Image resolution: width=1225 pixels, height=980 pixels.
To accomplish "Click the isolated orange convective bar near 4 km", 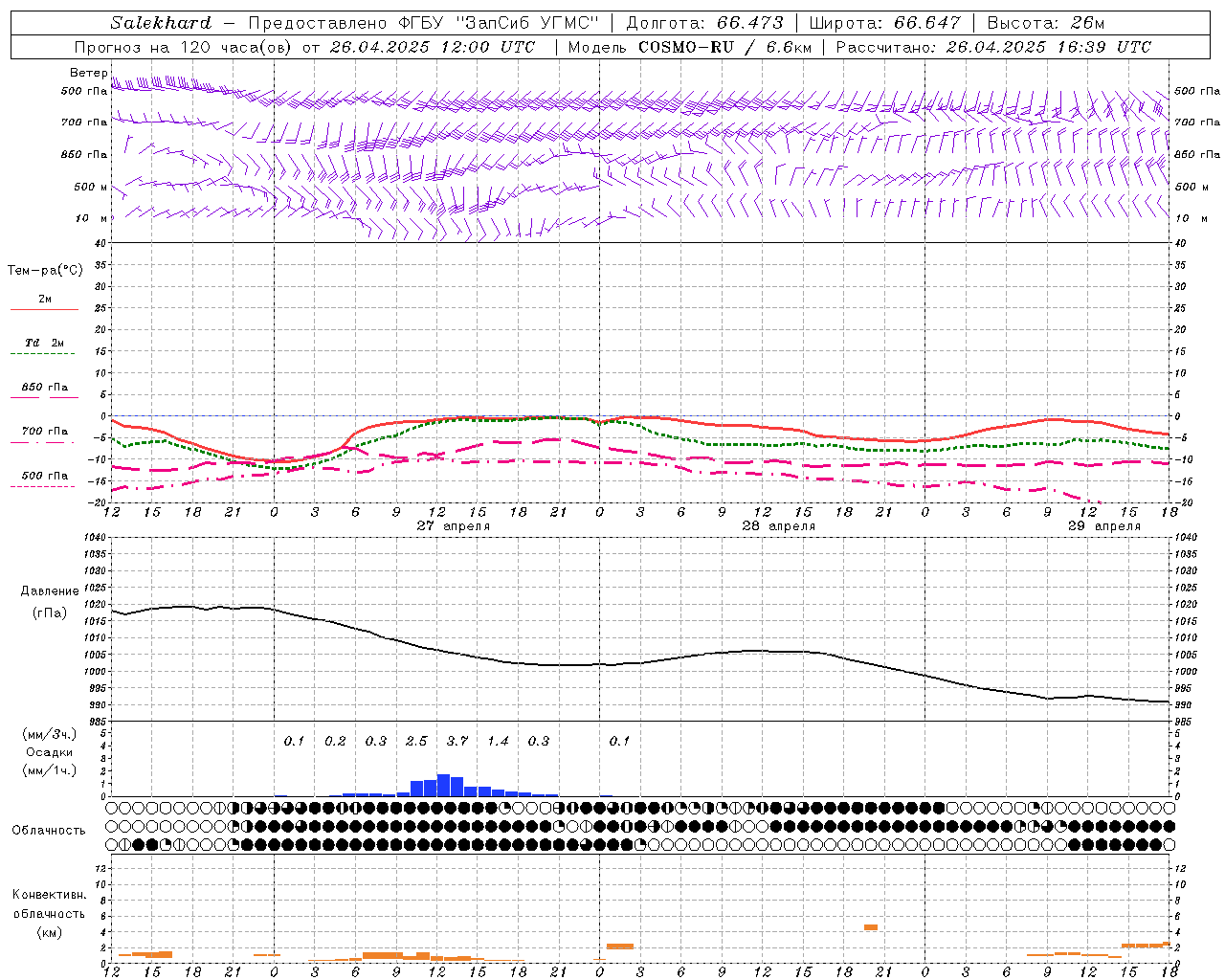I will 870,927.
